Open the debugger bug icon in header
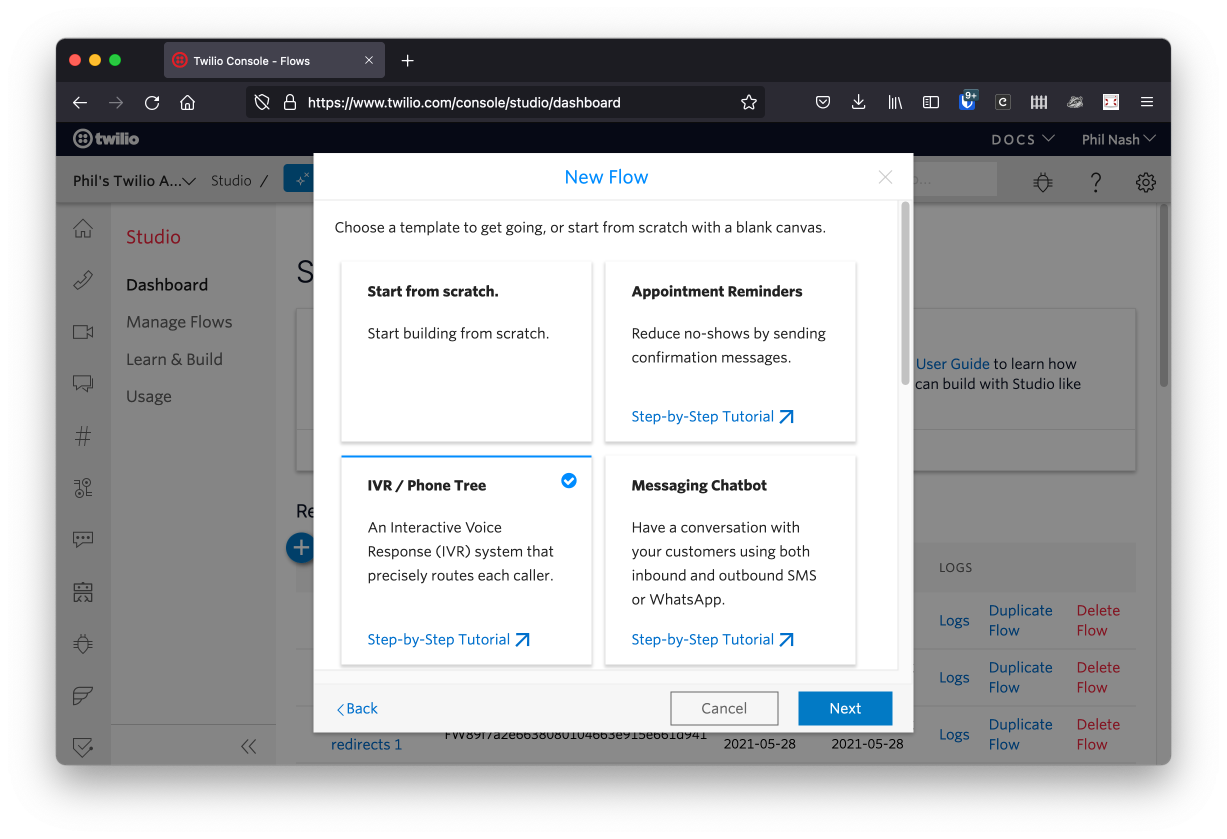Screen dimensions: 1227x839 tap(1043, 182)
